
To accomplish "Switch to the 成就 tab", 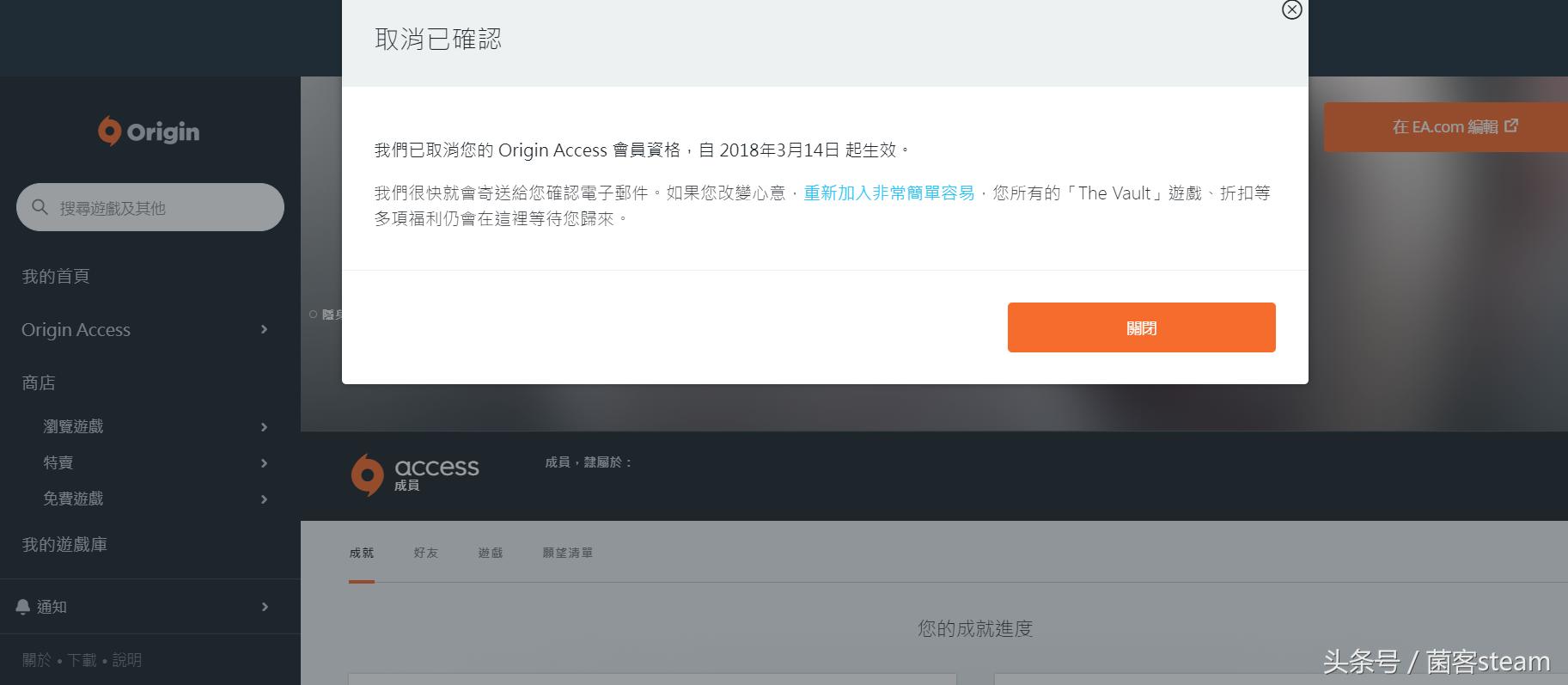I will click(362, 553).
